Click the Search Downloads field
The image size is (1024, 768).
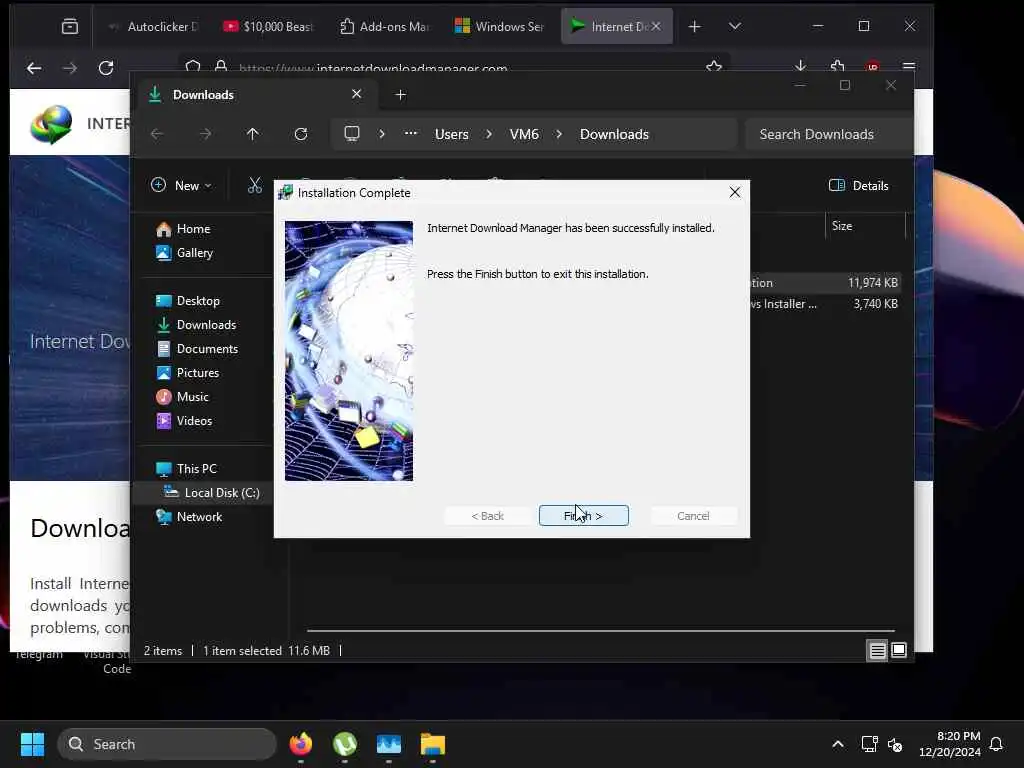coord(828,134)
